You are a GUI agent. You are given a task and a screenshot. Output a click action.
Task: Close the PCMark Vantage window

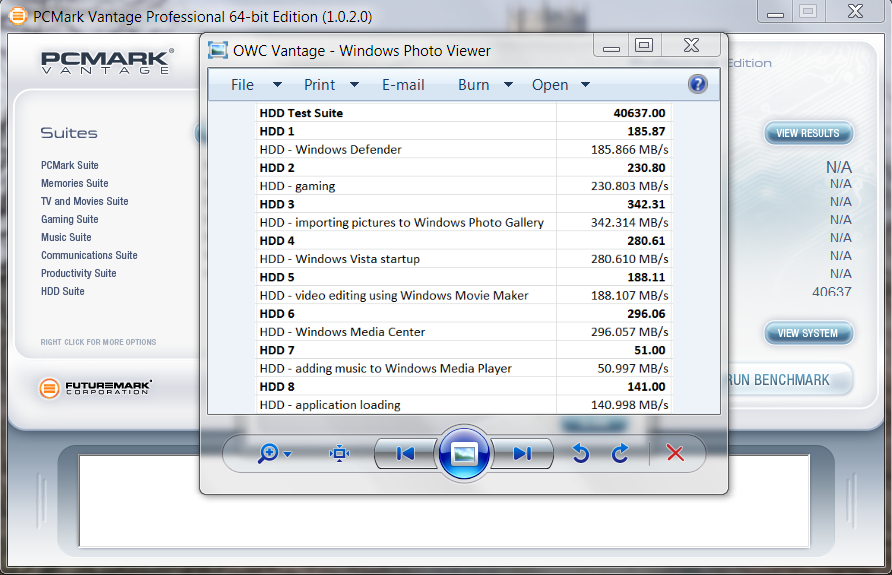click(855, 11)
